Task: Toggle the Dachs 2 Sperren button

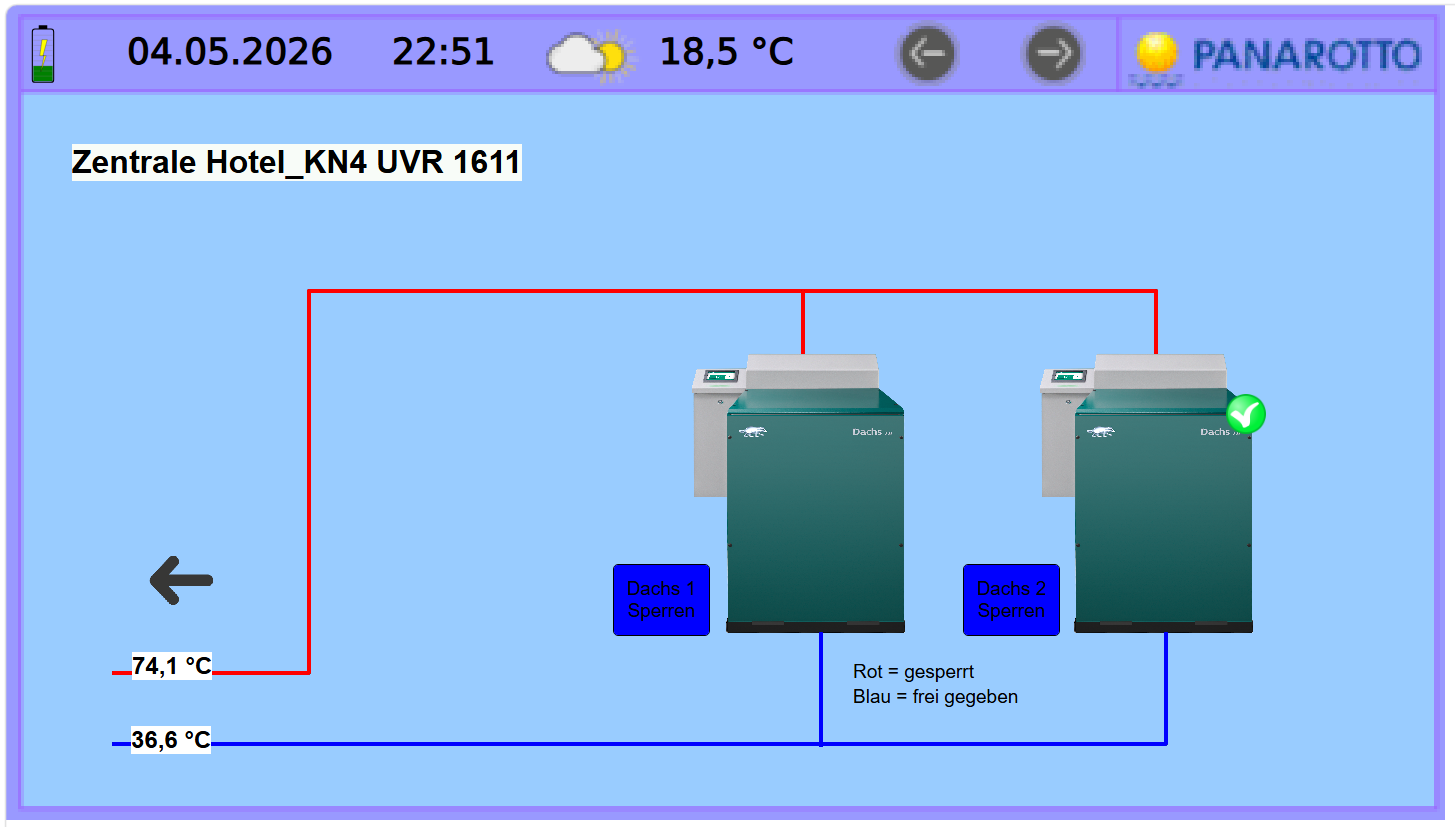Action: click(1011, 600)
